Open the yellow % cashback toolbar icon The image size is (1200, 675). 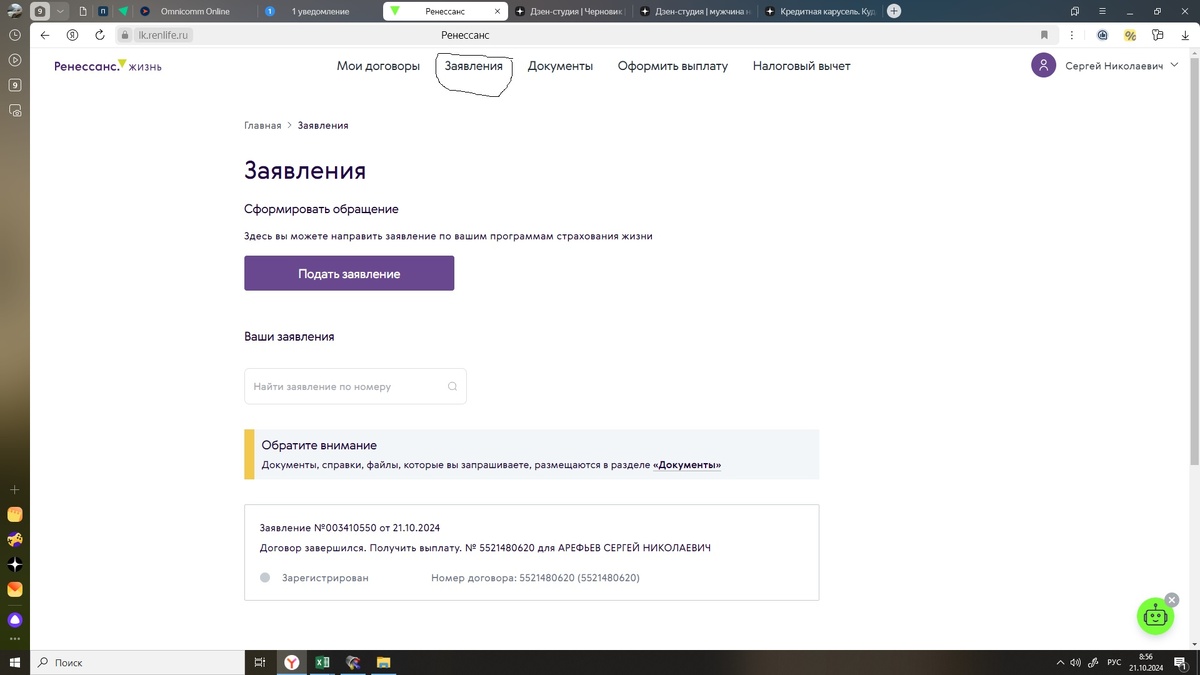[x=1129, y=34]
